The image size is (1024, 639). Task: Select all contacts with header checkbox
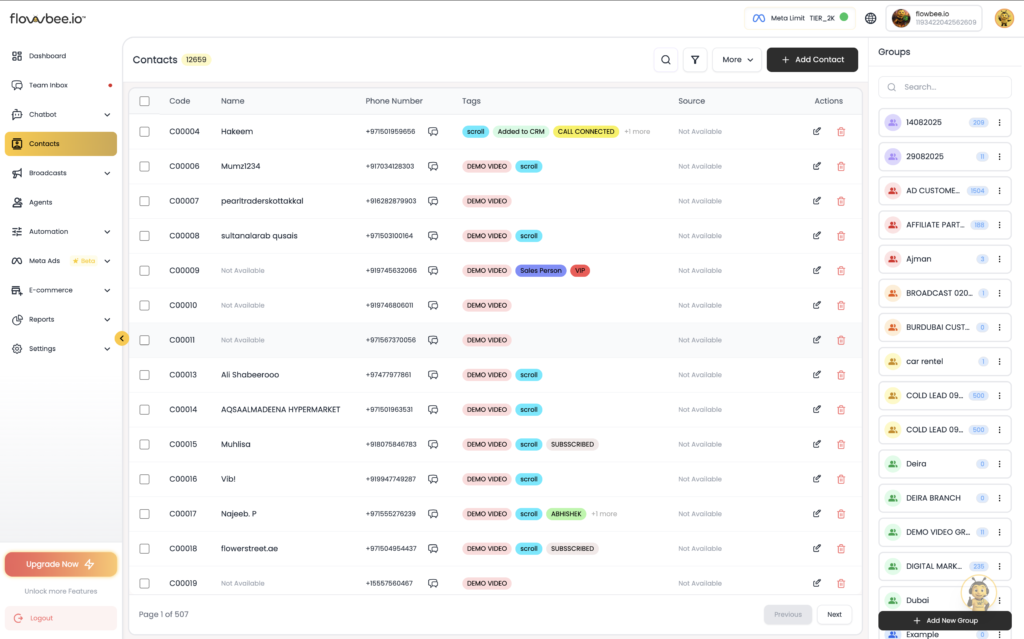(x=145, y=101)
